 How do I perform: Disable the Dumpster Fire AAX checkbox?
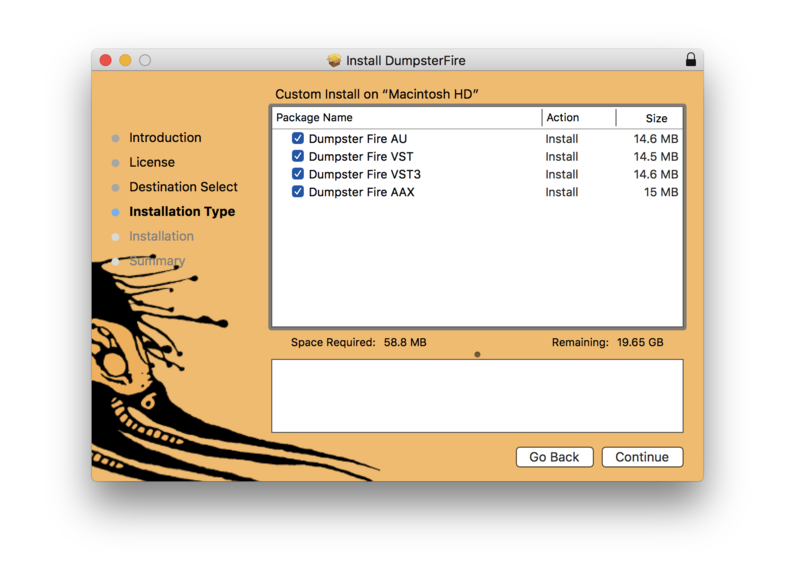tap(297, 192)
